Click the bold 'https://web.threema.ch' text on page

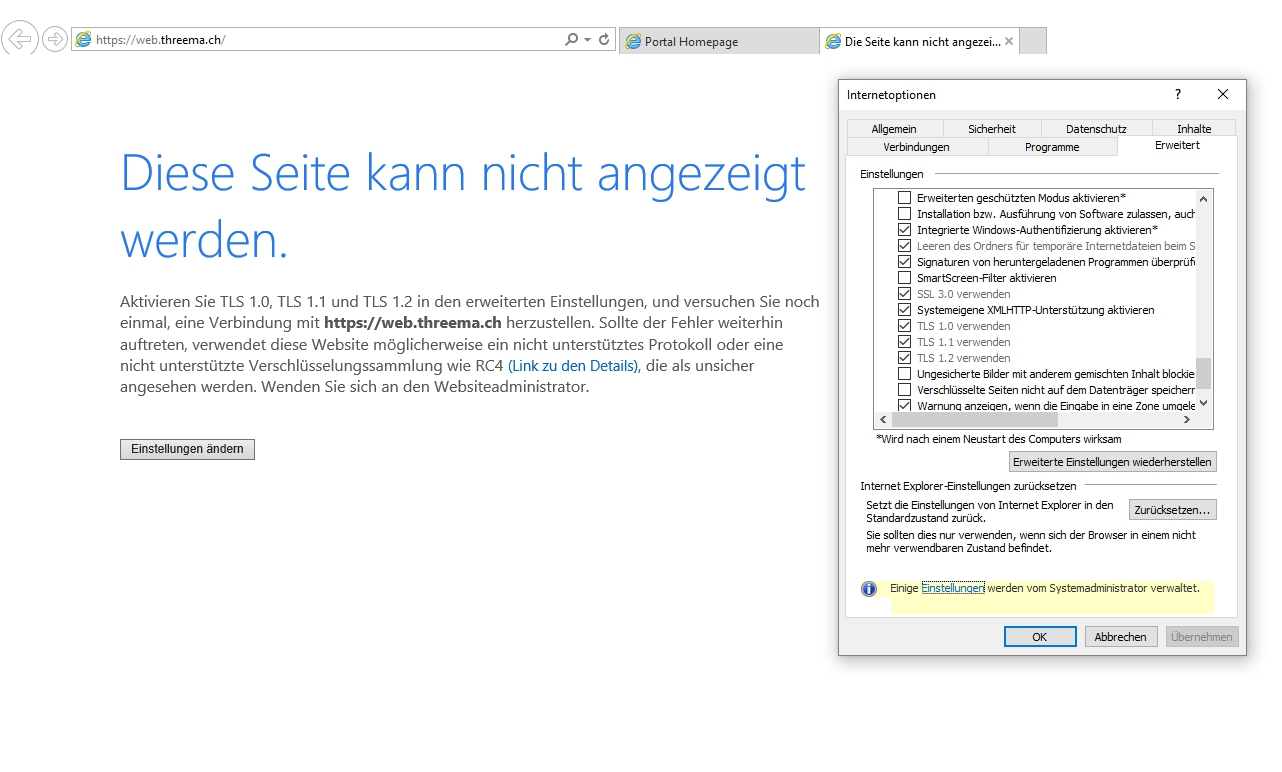pos(413,323)
